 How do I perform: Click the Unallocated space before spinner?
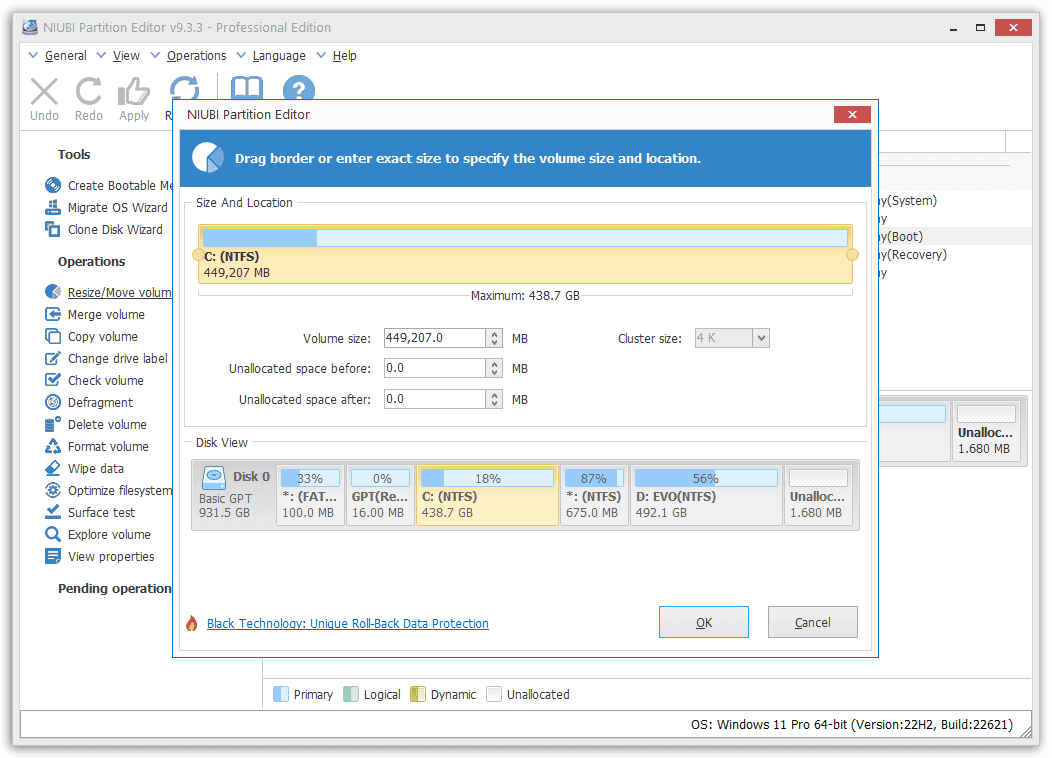pos(494,368)
